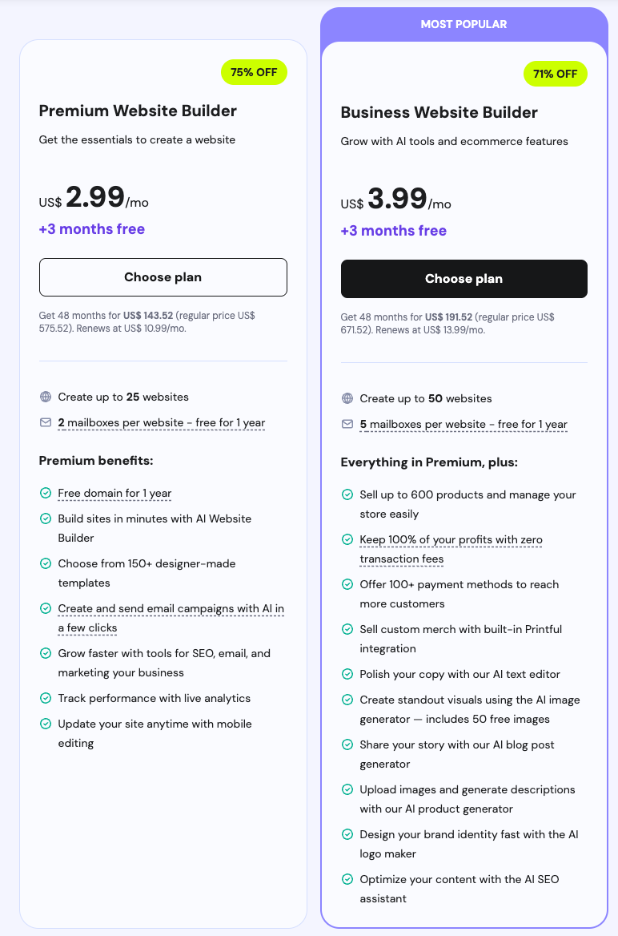Click envelope icon beside 2 mailboxes
The image size is (618, 936).
tap(45, 423)
